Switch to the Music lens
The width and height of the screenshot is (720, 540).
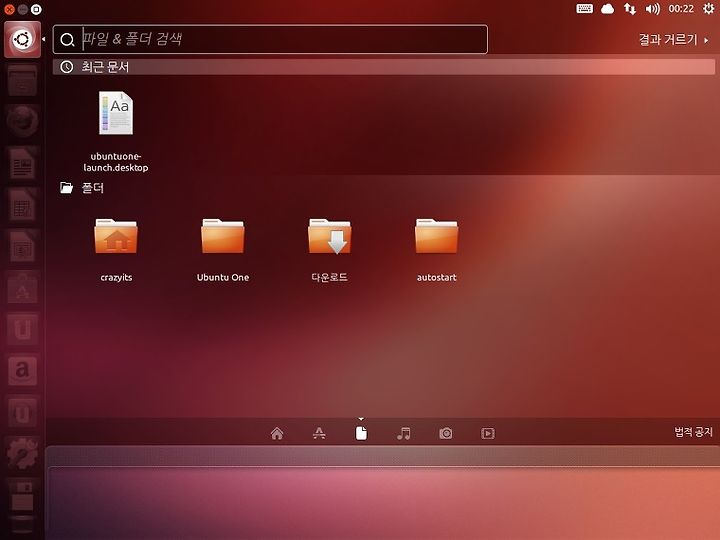coord(404,433)
